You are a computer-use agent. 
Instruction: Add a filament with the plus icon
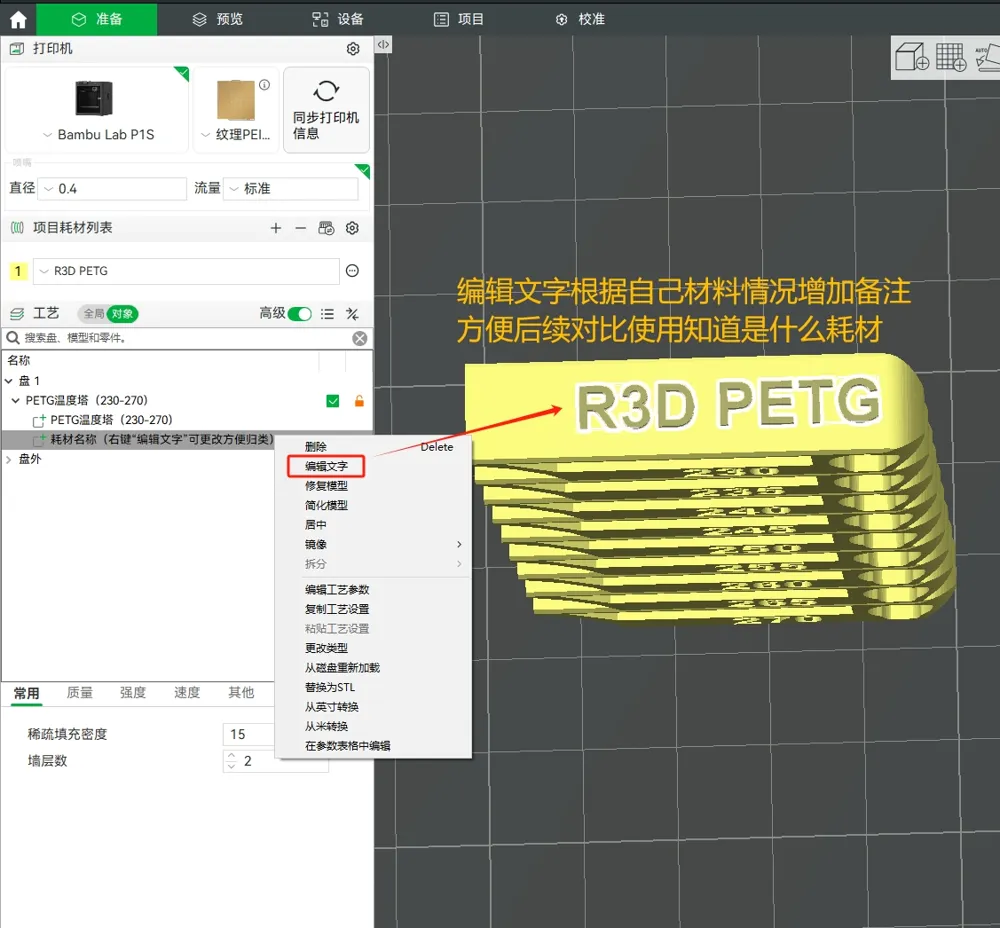pos(276,228)
